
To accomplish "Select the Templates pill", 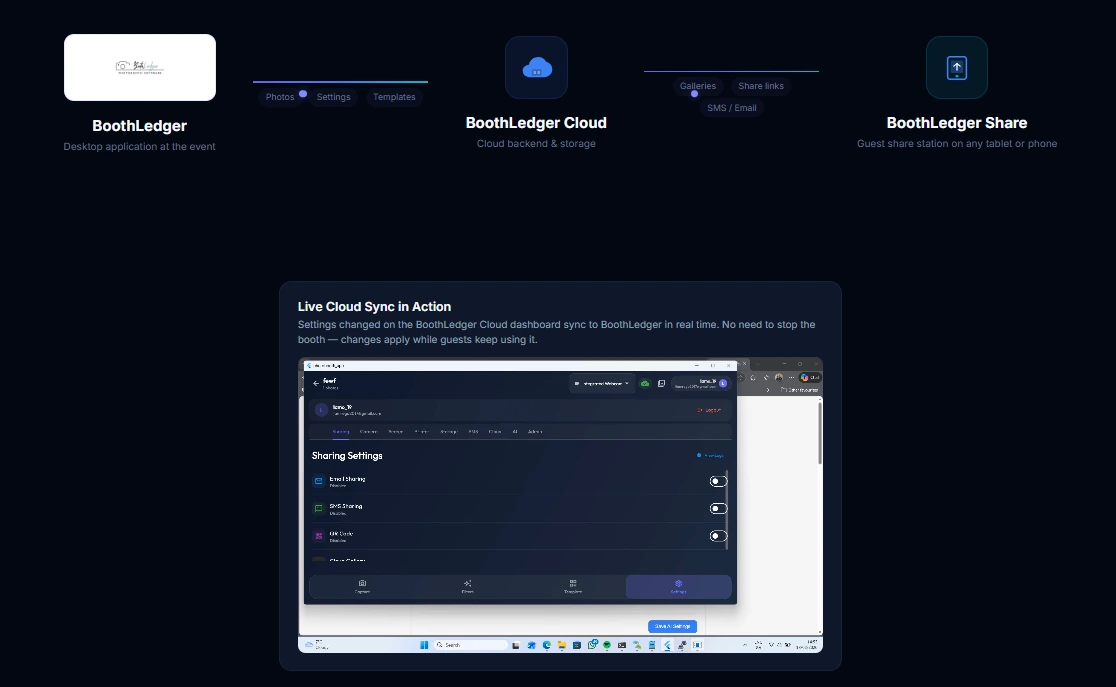I will [394, 97].
